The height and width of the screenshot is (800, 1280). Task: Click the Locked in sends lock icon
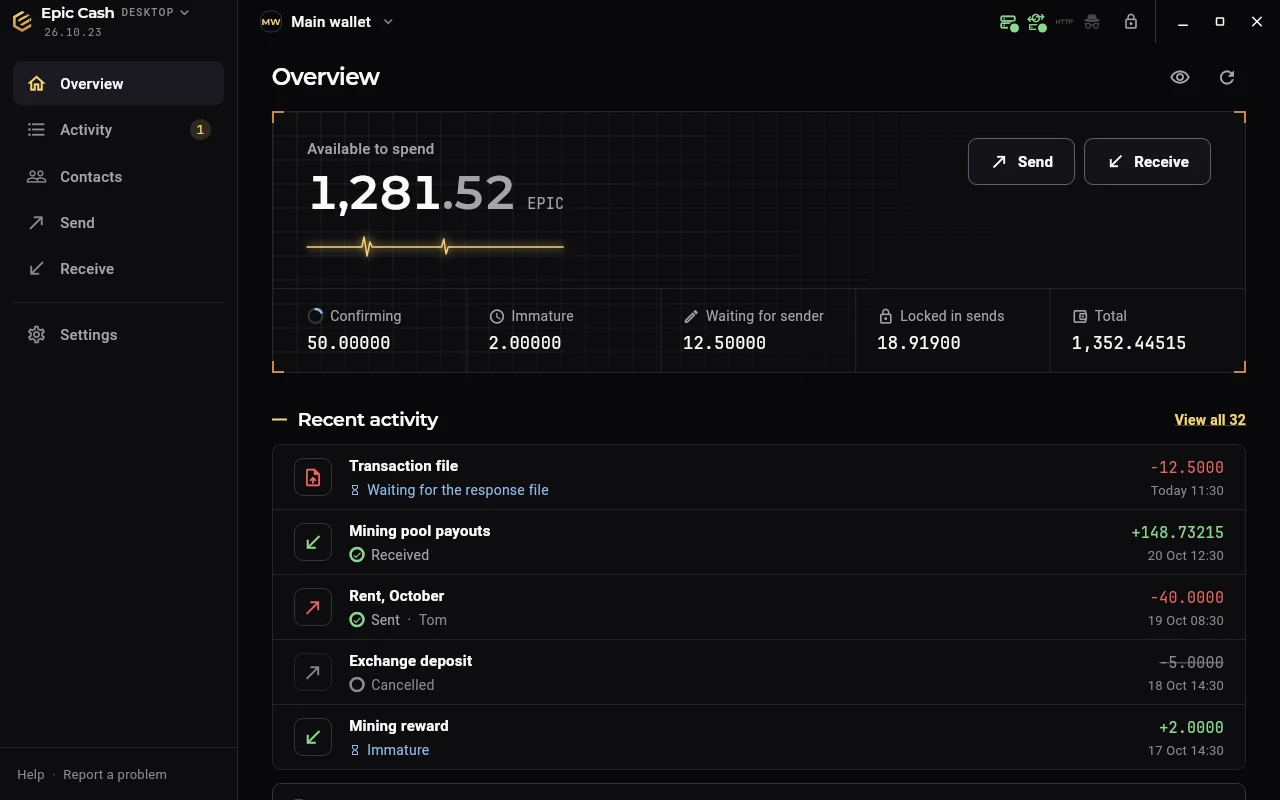[885, 316]
